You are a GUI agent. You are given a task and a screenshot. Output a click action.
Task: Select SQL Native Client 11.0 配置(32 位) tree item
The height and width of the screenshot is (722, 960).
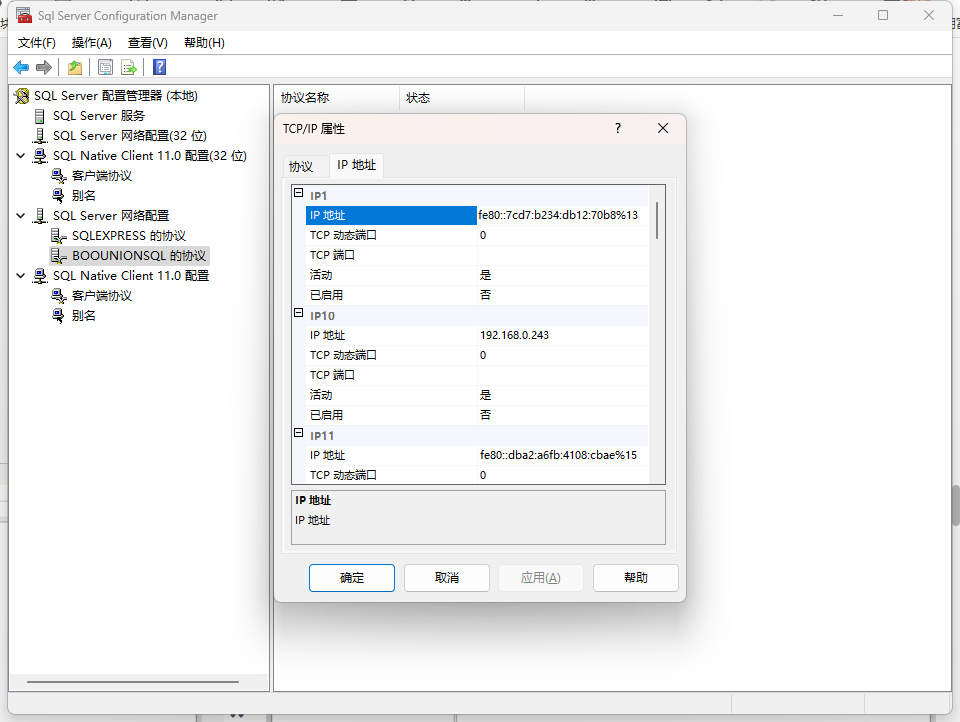(149, 156)
